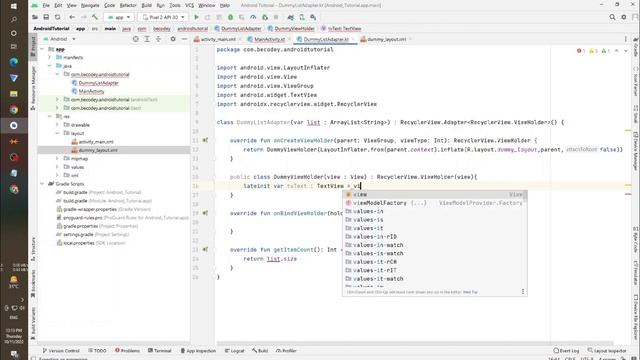The image size is (640, 360).
Task: Open Search Everywhere magnifier icon
Action: click(612, 17)
